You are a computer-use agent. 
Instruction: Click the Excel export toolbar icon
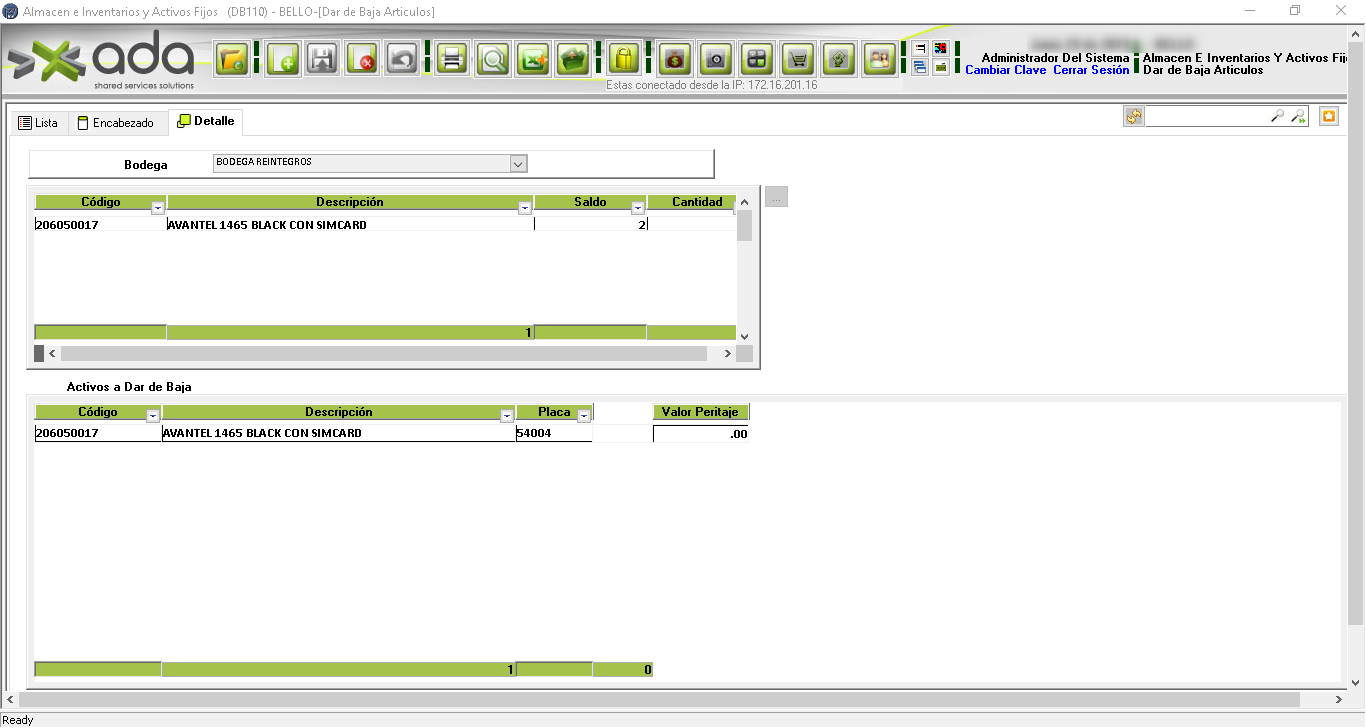pyautogui.click(x=533, y=59)
